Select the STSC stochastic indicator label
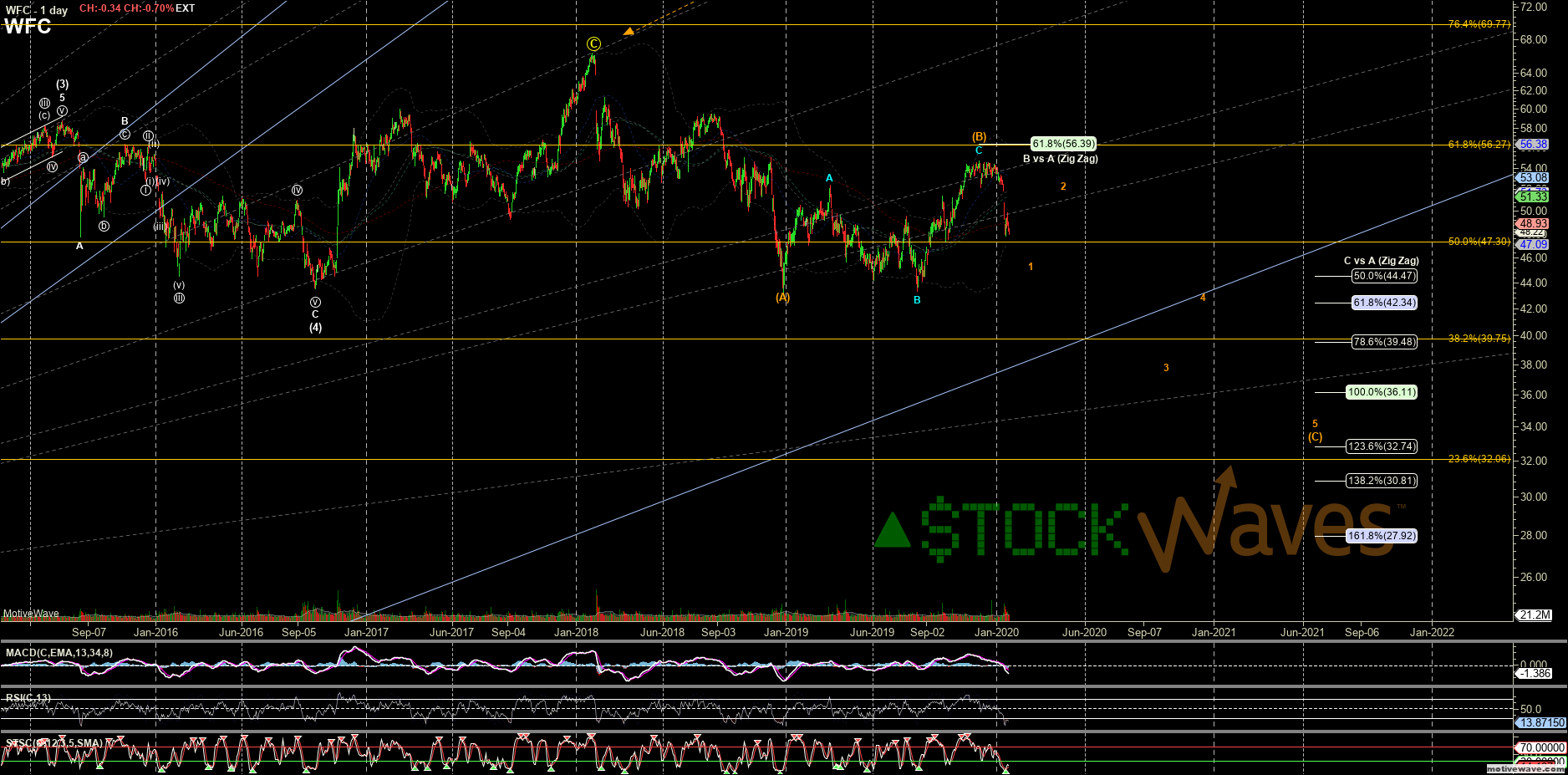1568x775 pixels. tap(54, 743)
